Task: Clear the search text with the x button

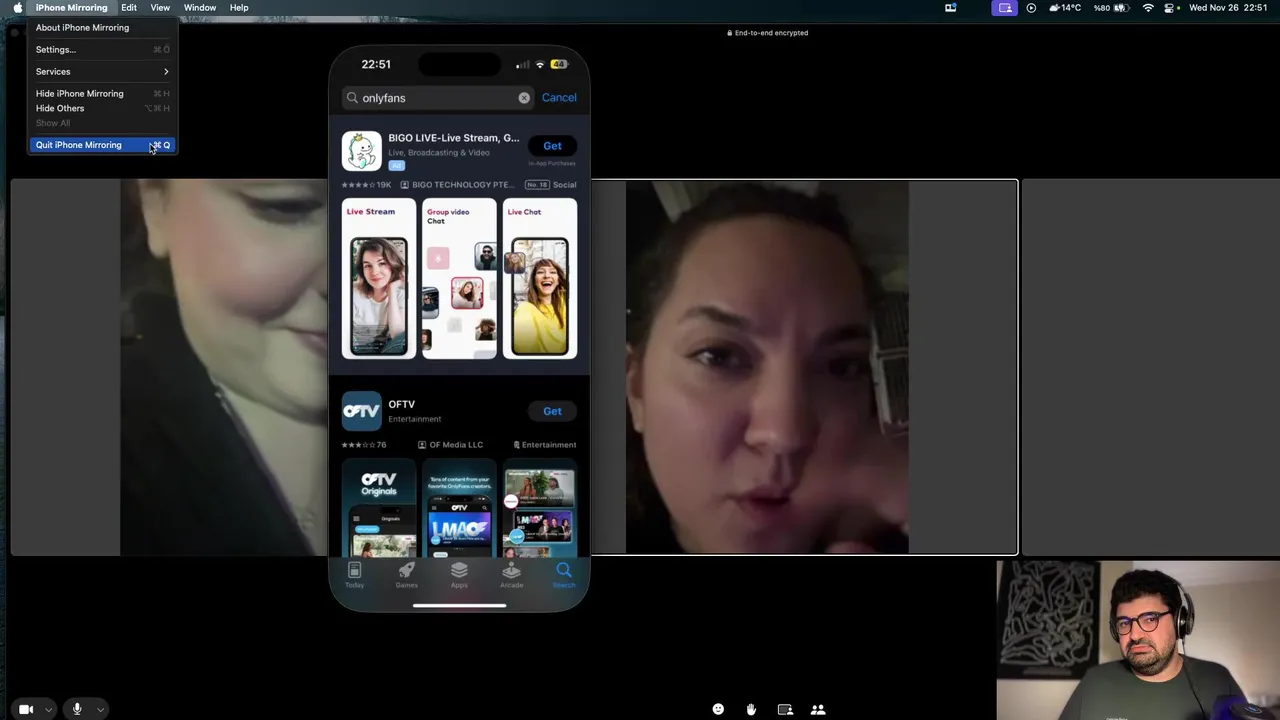Action: point(524,98)
